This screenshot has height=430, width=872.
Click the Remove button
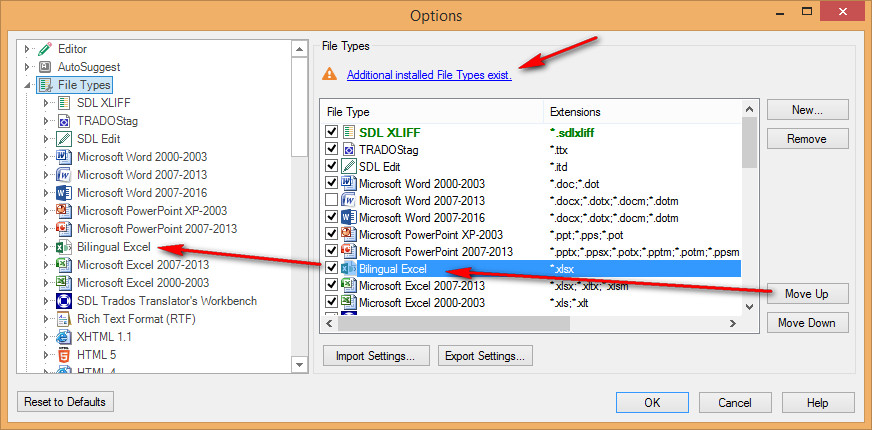pyautogui.click(x=807, y=139)
